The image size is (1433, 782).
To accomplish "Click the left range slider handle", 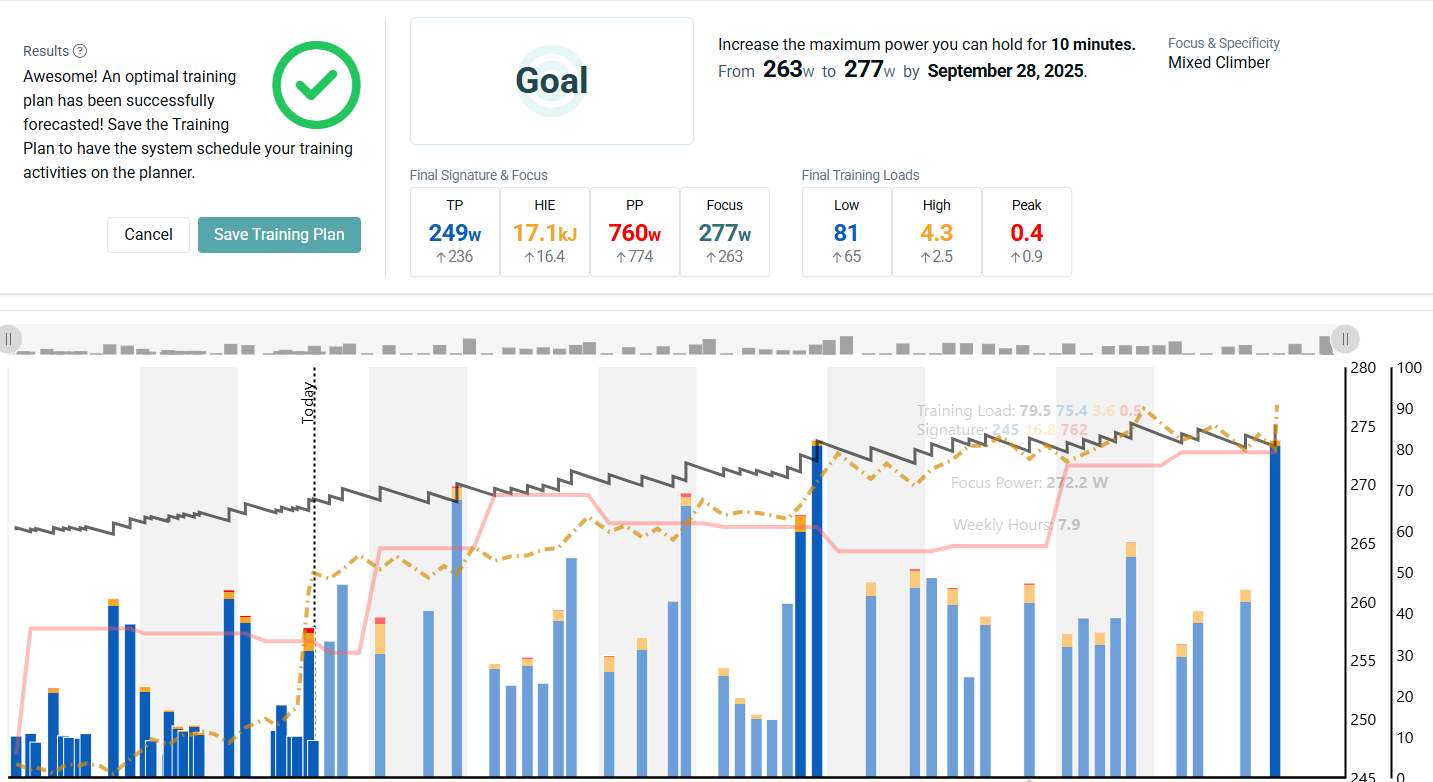I will point(9,339).
